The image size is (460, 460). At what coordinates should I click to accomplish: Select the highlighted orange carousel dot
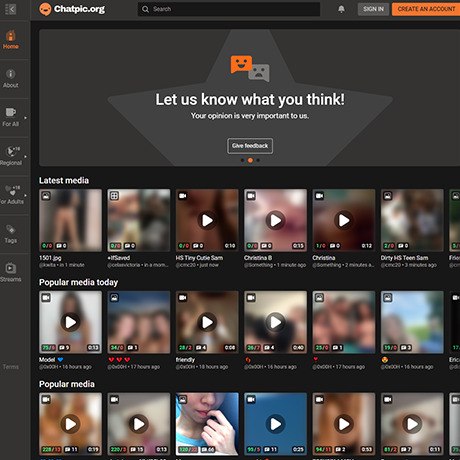point(250,160)
